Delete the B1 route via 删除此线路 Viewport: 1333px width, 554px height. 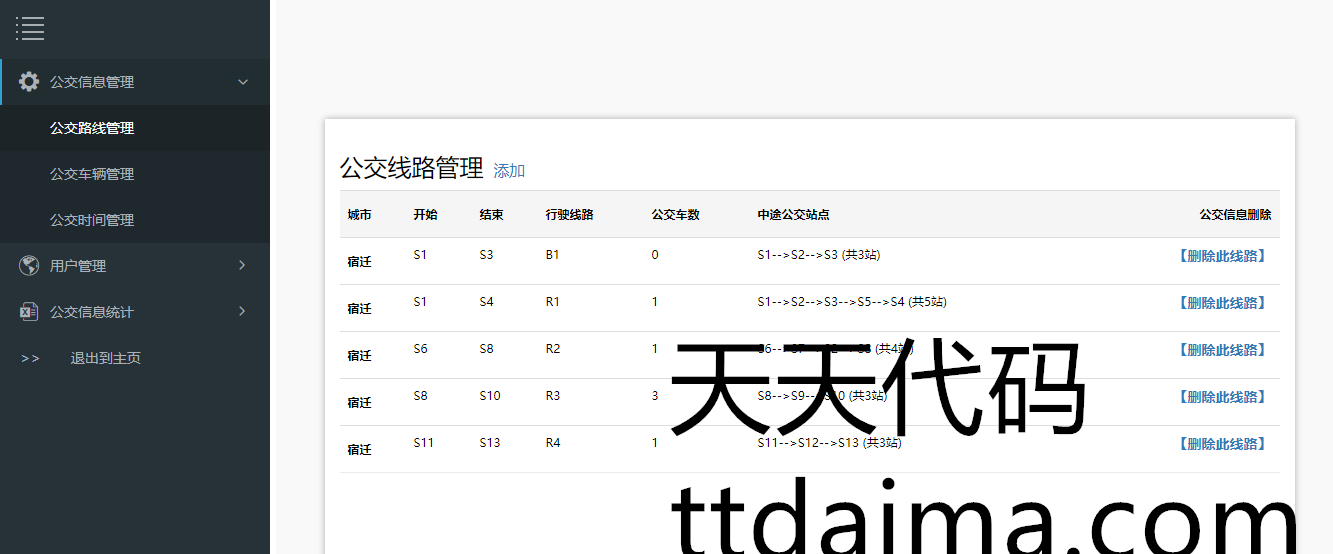(1222, 256)
